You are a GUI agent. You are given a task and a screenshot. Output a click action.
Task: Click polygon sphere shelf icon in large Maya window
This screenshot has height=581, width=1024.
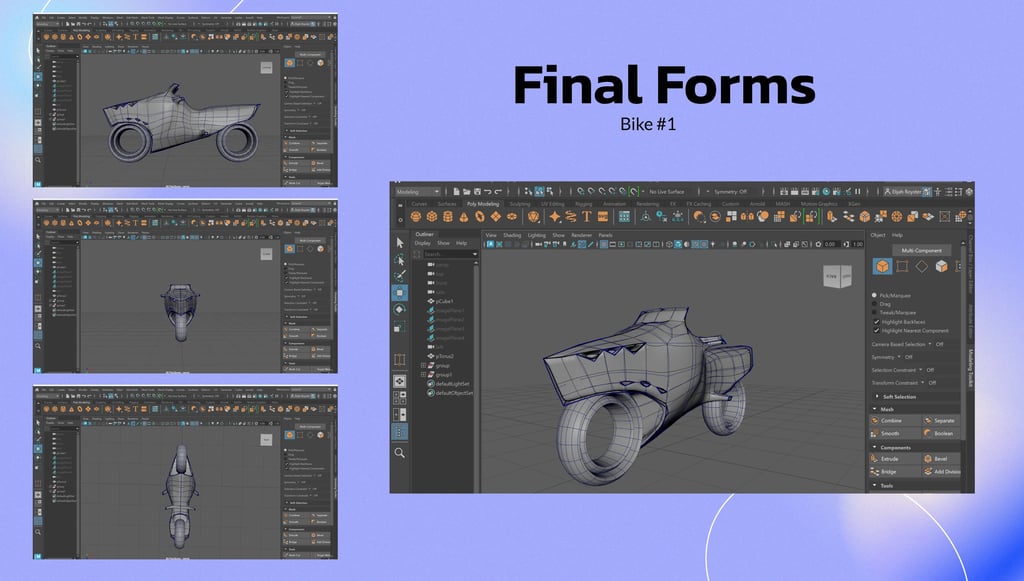(x=416, y=217)
